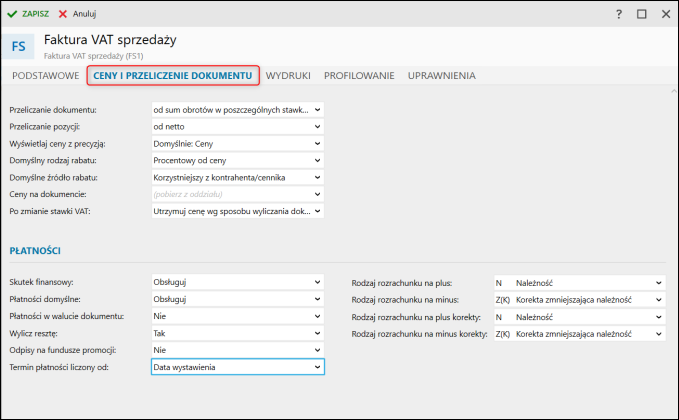The height and width of the screenshot is (420, 679).
Task: Go to the PROFILOWANIE tab
Action: [x=359, y=75]
